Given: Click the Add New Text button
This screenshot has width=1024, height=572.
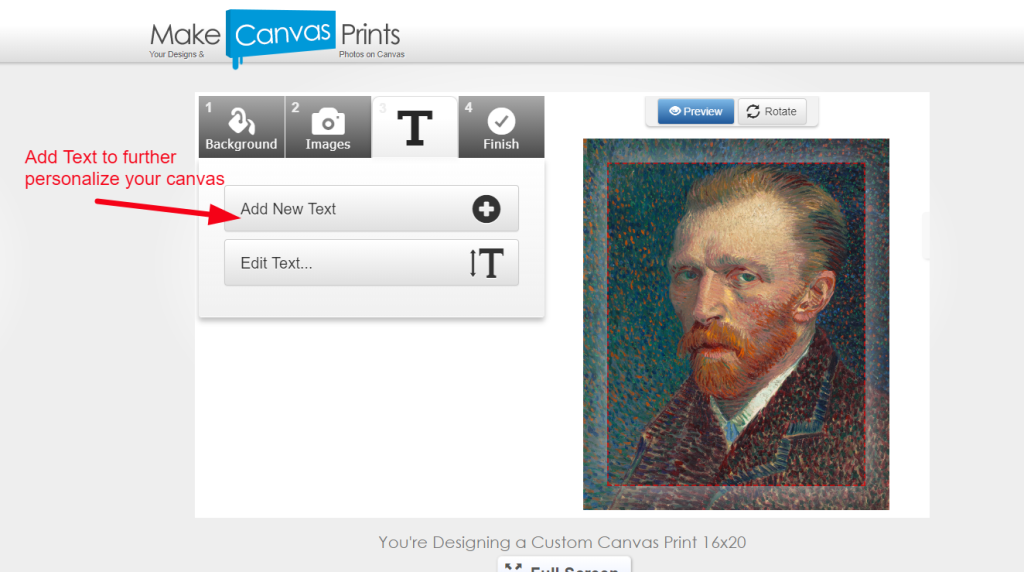Looking at the screenshot, I should click(x=371, y=208).
